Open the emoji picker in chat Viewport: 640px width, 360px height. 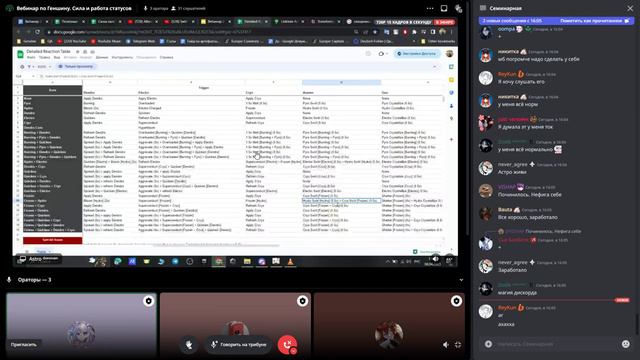[x=625, y=344]
